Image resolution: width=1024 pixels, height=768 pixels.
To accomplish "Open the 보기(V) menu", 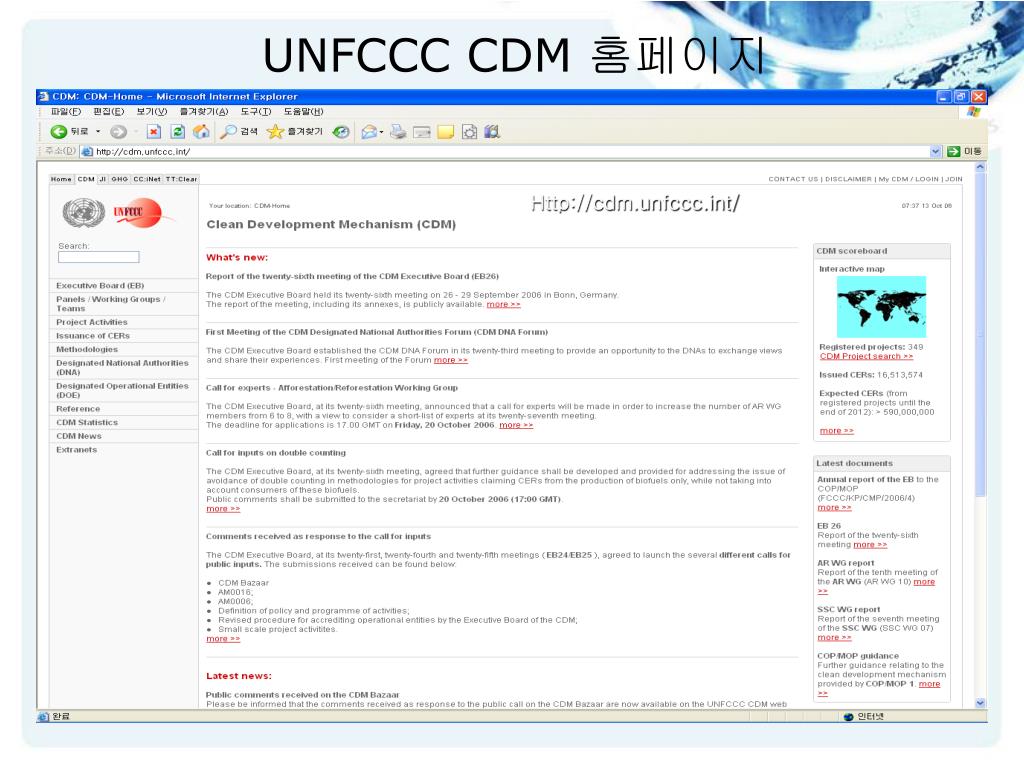I will (152, 112).
